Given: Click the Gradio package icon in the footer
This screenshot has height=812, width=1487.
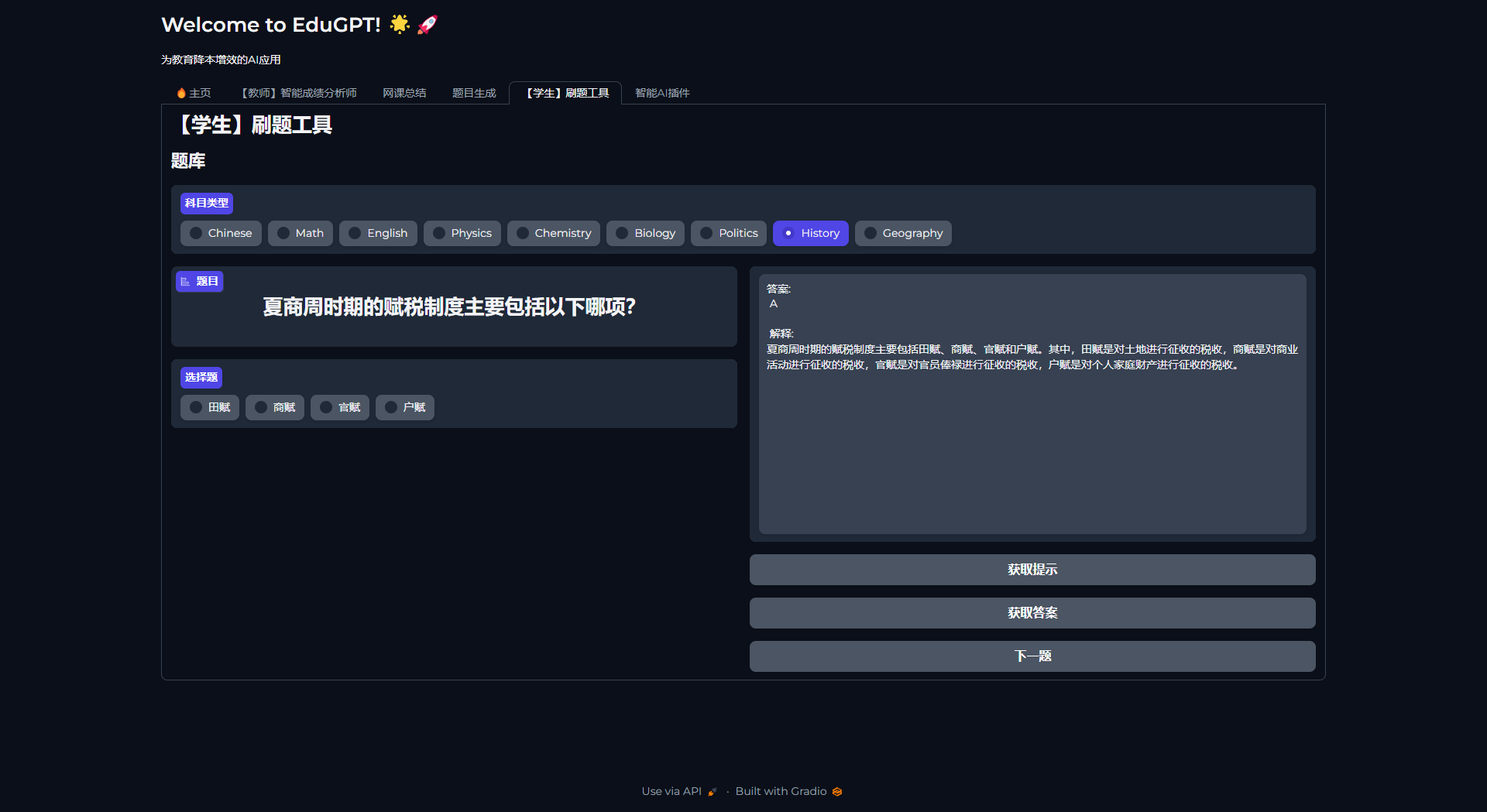Looking at the screenshot, I should click(x=837, y=791).
